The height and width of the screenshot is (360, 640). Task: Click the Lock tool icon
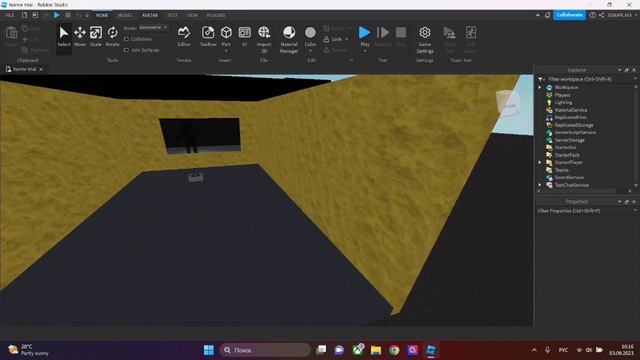[327, 39]
